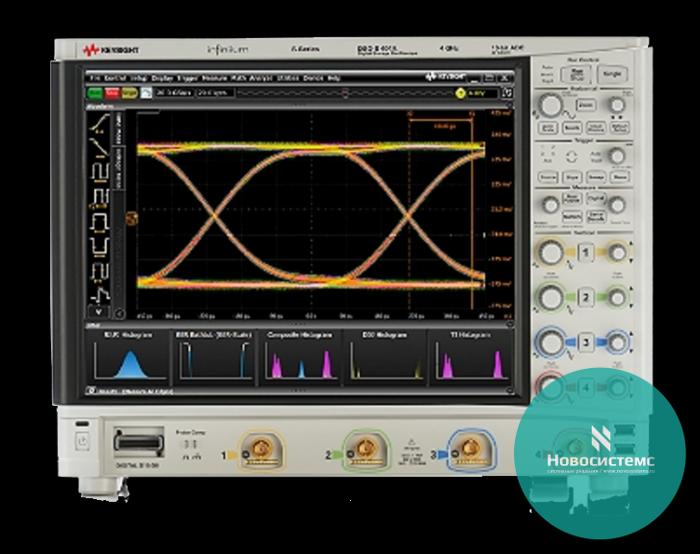The width and height of the screenshot is (700, 554).
Task: Click the front-panel power button
Action: pos(83,442)
